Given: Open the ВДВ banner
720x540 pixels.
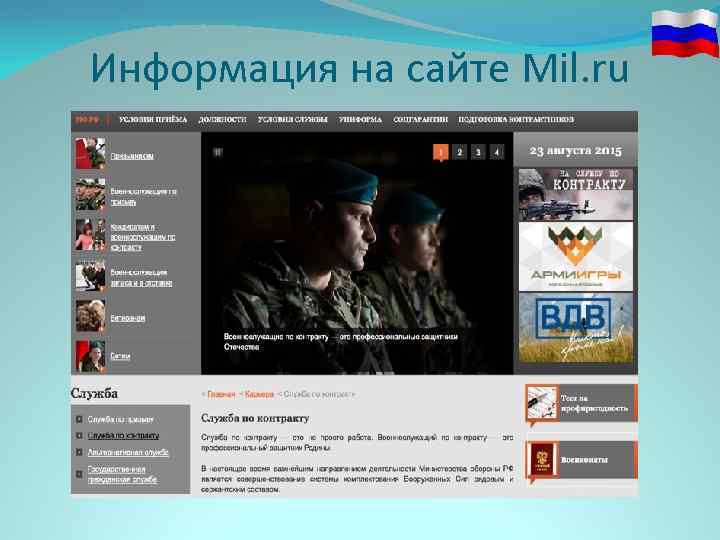Looking at the screenshot, I should pyautogui.click(x=576, y=328).
